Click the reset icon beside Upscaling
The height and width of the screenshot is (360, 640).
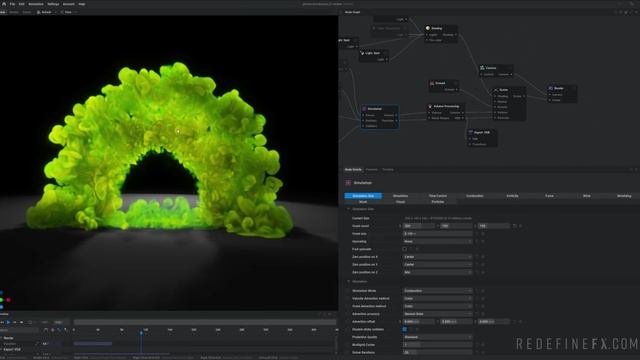tap(477, 241)
